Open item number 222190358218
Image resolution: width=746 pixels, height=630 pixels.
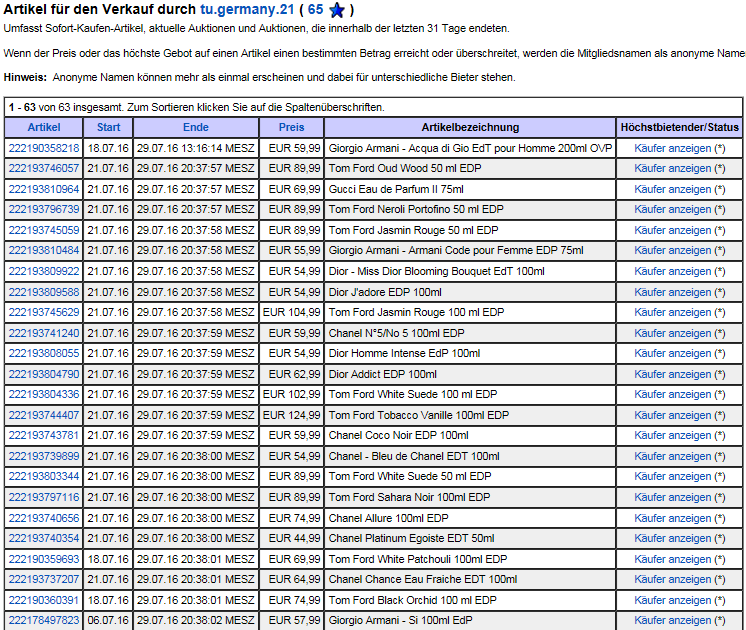(44, 148)
